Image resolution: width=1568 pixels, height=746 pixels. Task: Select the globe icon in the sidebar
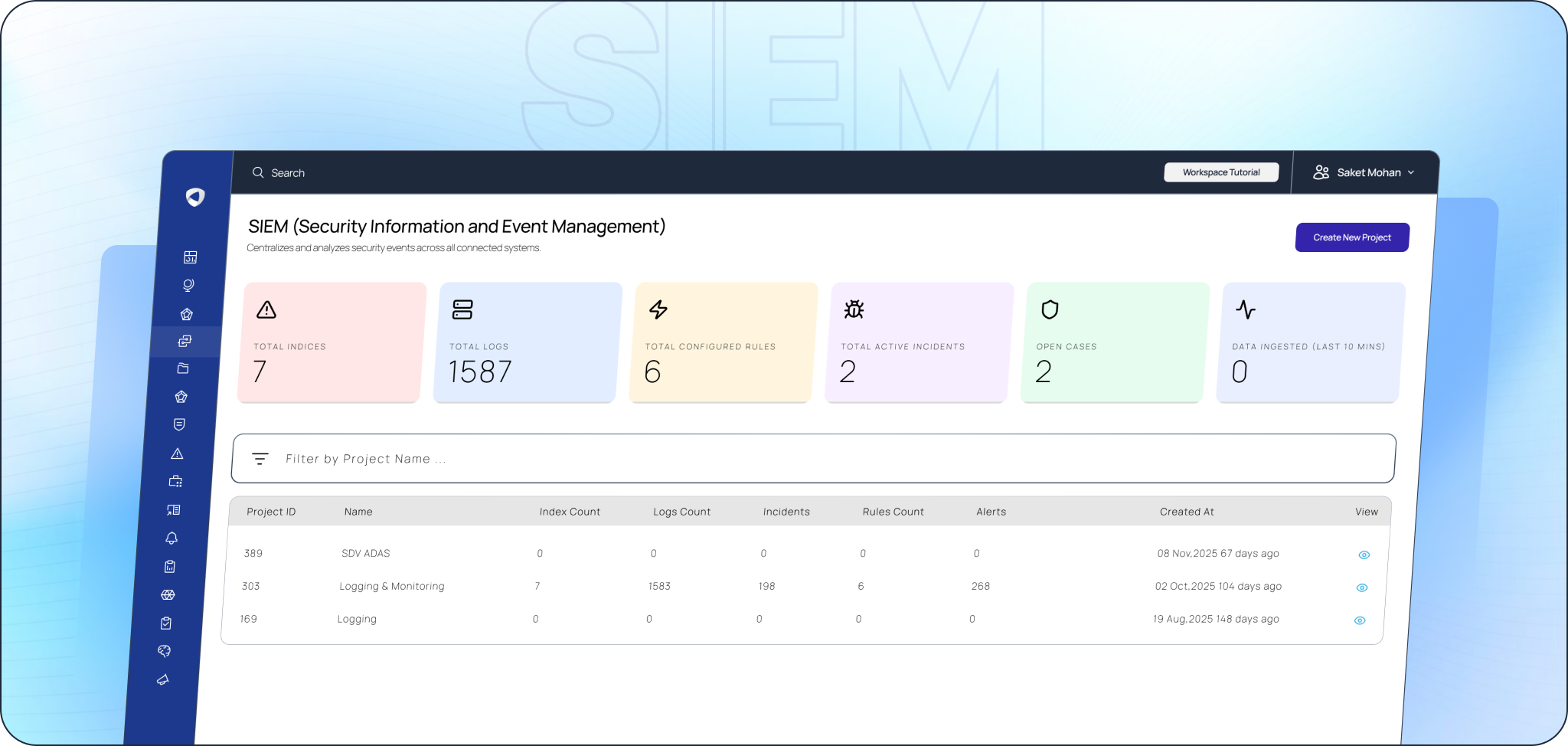[x=188, y=286]
